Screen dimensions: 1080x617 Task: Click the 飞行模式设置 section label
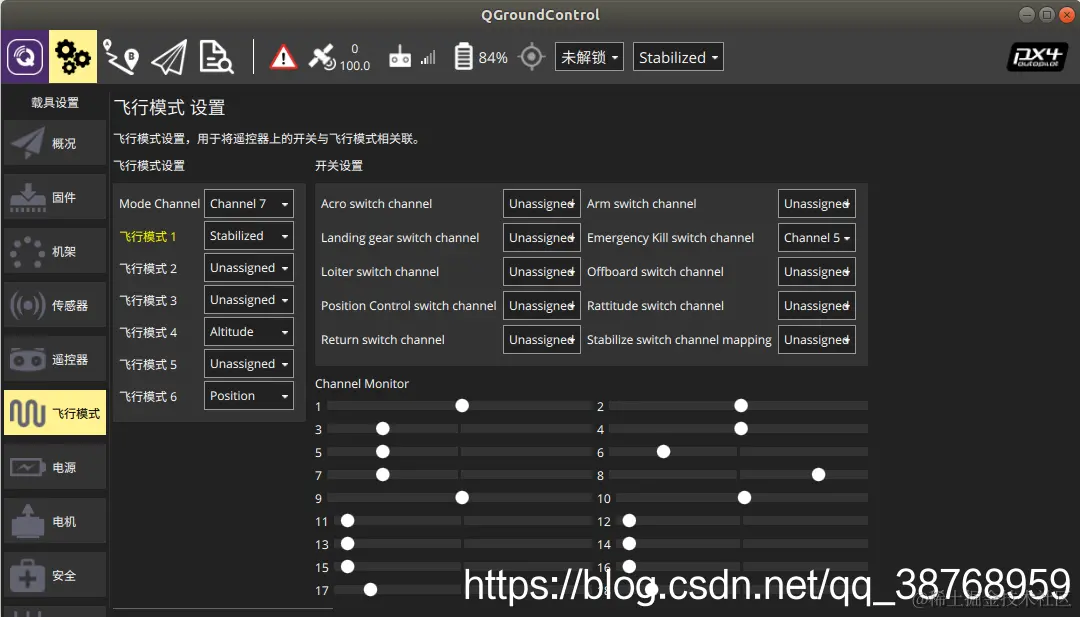click(149, 165)
